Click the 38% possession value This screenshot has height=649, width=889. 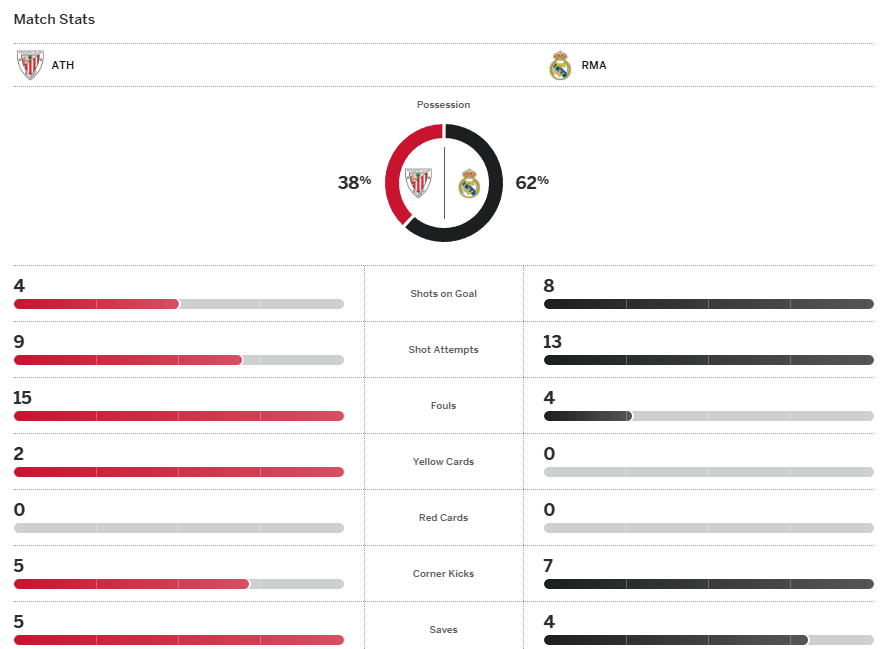click(354, 182)
